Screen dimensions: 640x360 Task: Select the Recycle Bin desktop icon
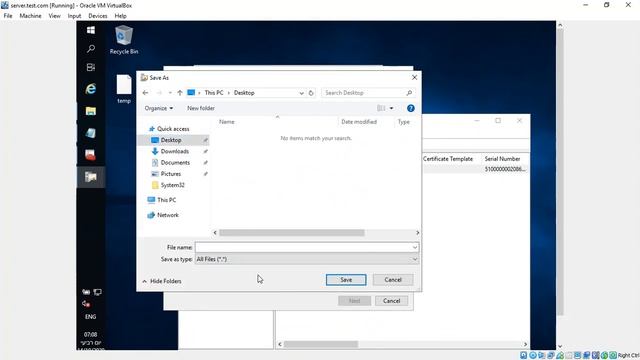(x=124, y=40)
